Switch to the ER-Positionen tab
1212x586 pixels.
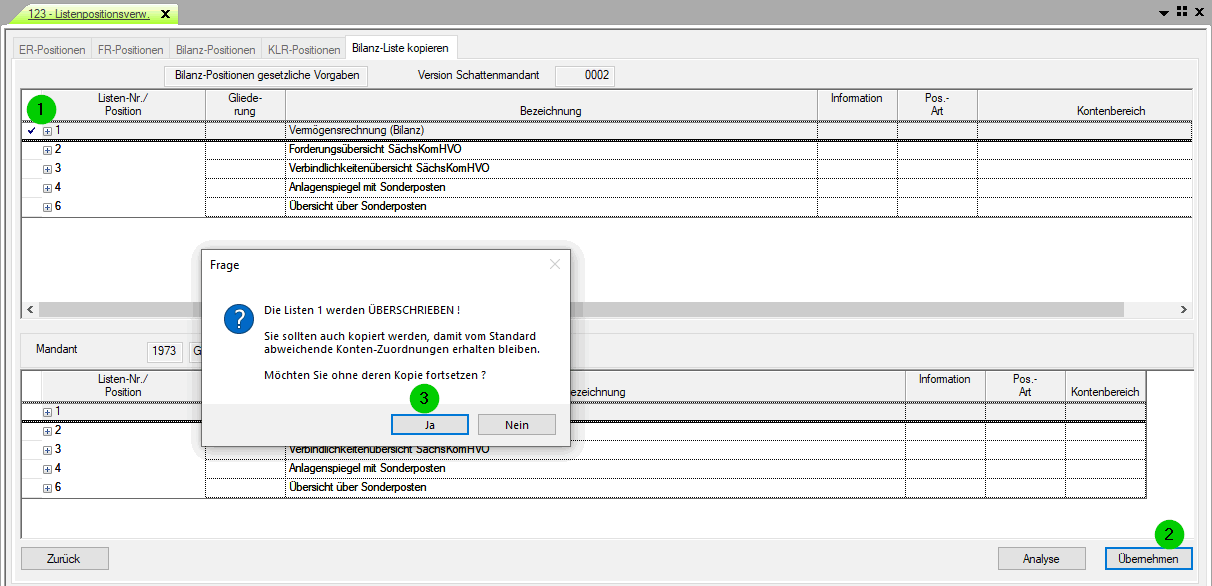pos(52,49)
